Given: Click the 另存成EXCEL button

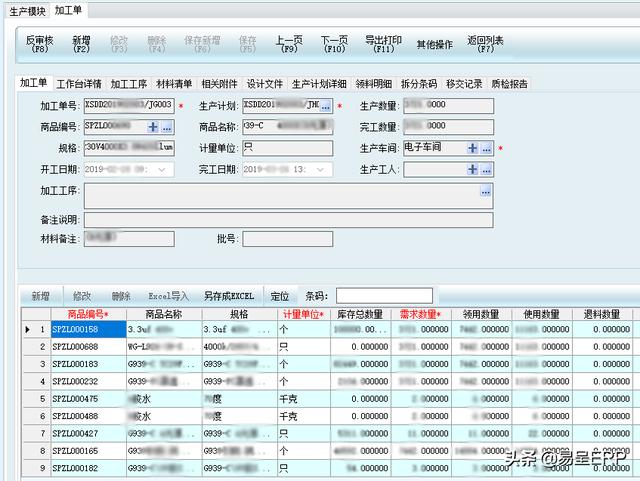Looking at the screenshot, I should point(229,297).
